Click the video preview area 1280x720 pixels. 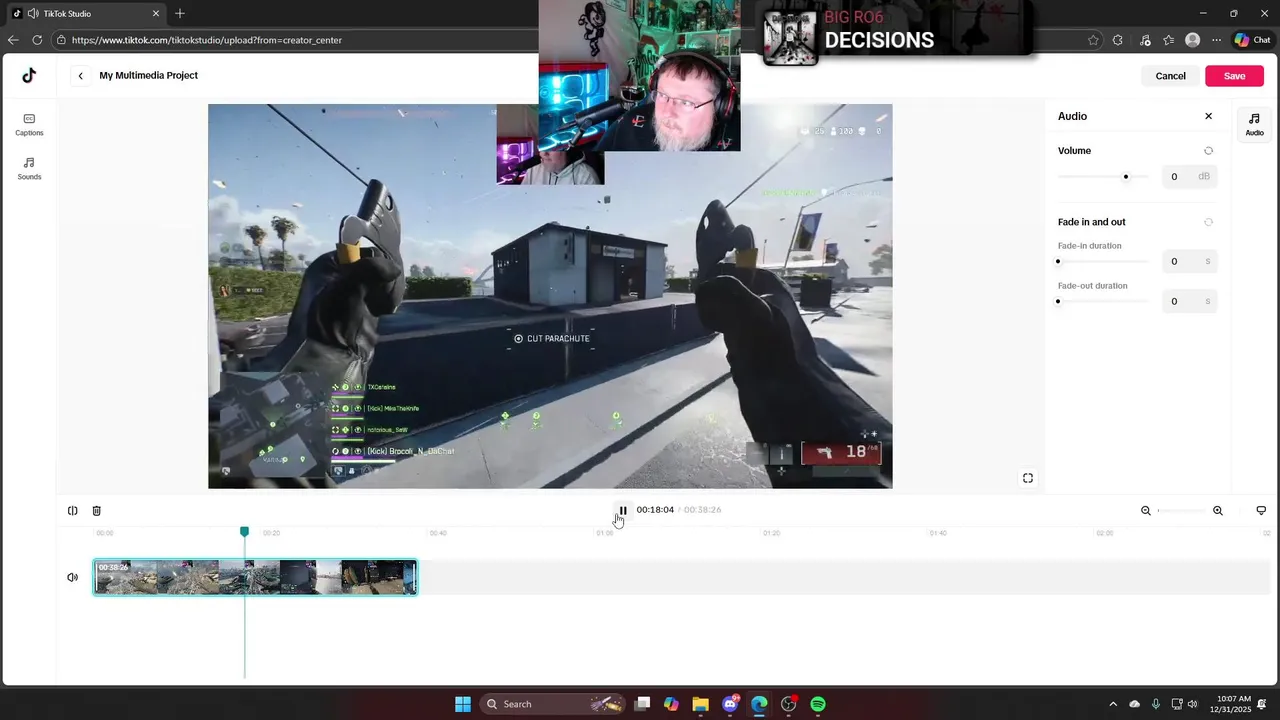(x=550, y=297)
